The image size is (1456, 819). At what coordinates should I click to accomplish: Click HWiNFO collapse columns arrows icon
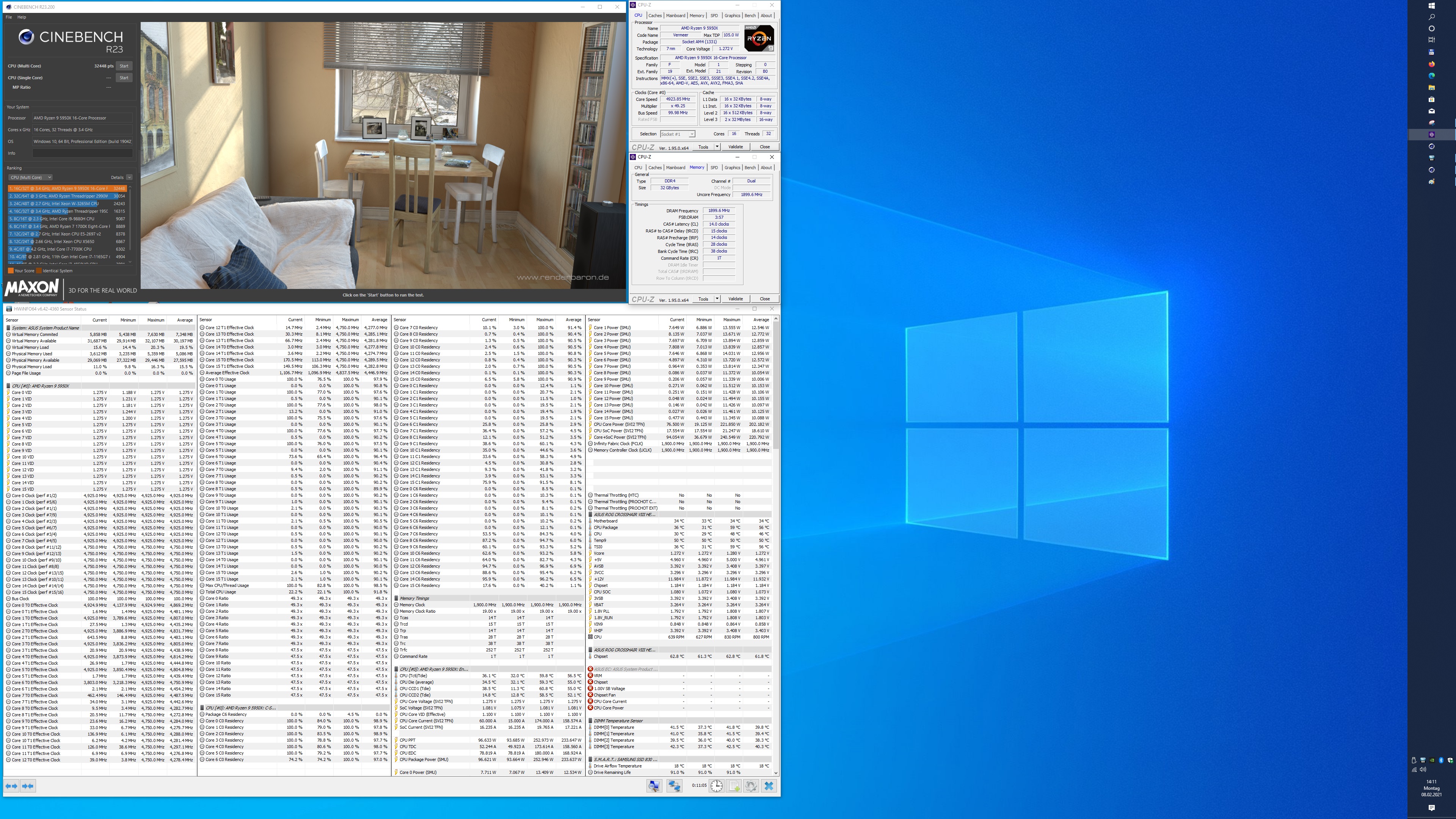point(28,786)
